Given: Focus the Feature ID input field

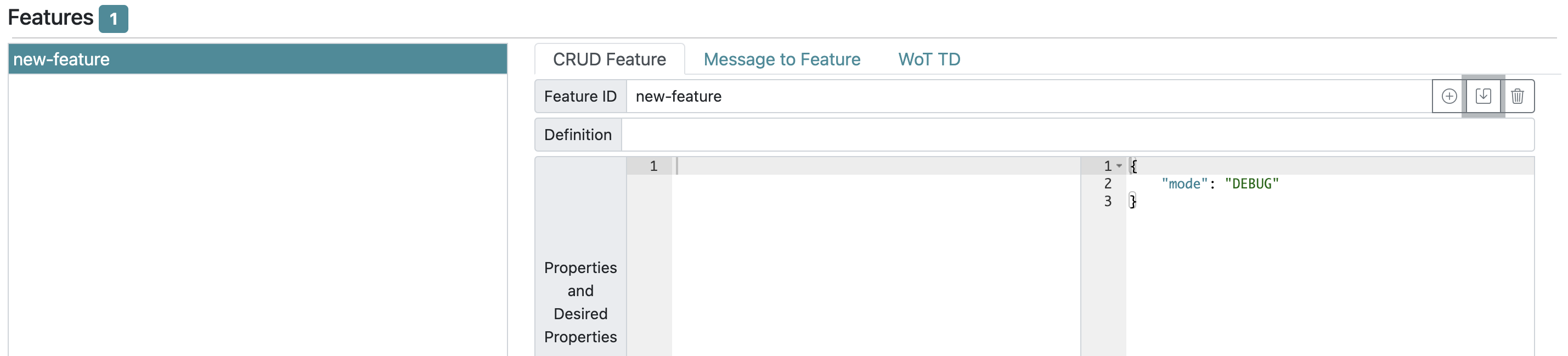Looking at the screenshot, I should [x=852, y=96].
